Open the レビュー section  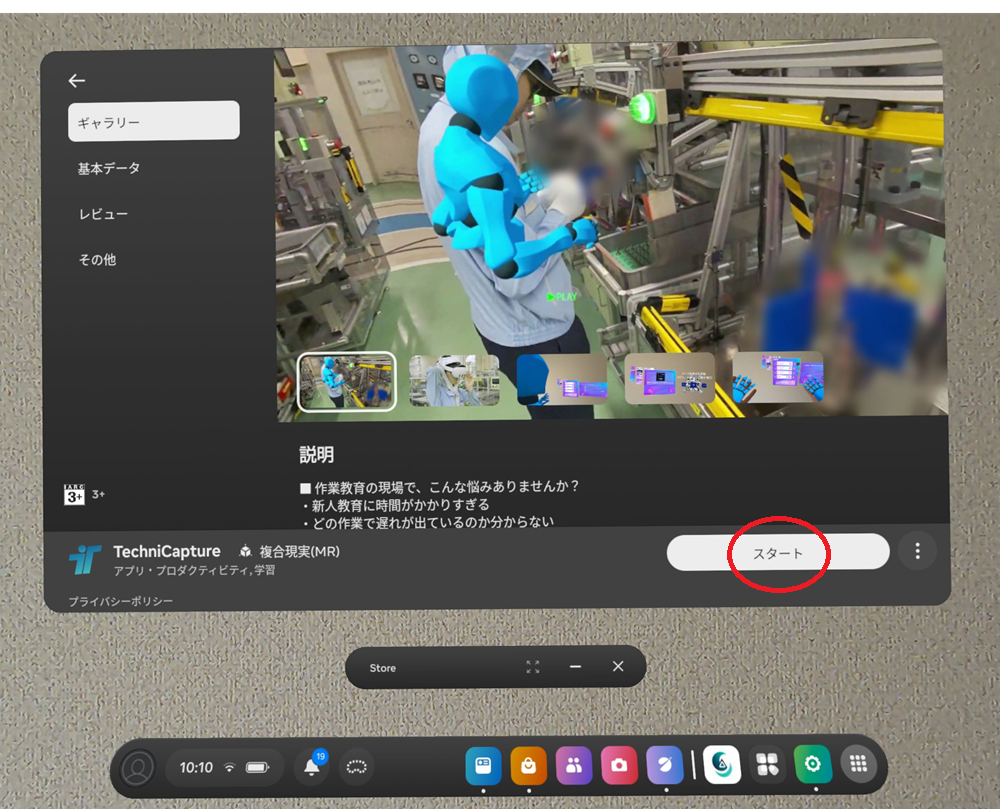(103, 214)
